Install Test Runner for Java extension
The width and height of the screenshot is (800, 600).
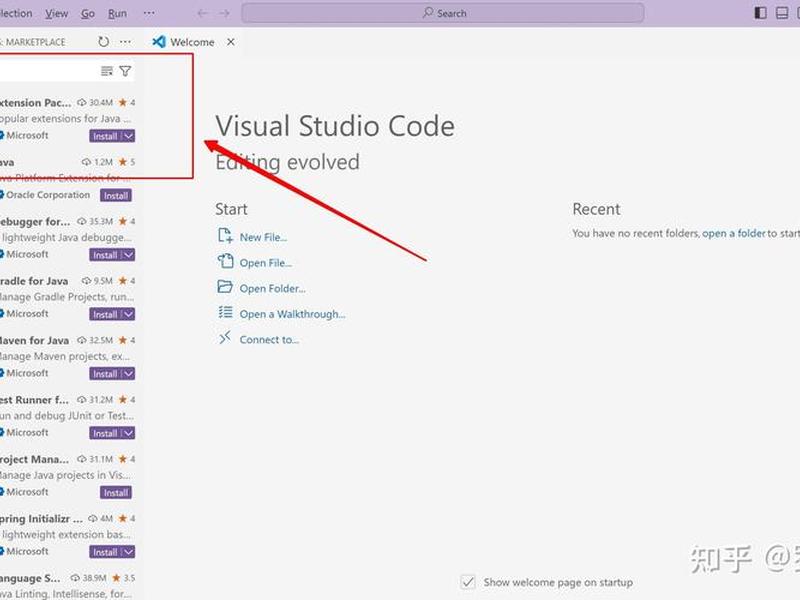105,433
